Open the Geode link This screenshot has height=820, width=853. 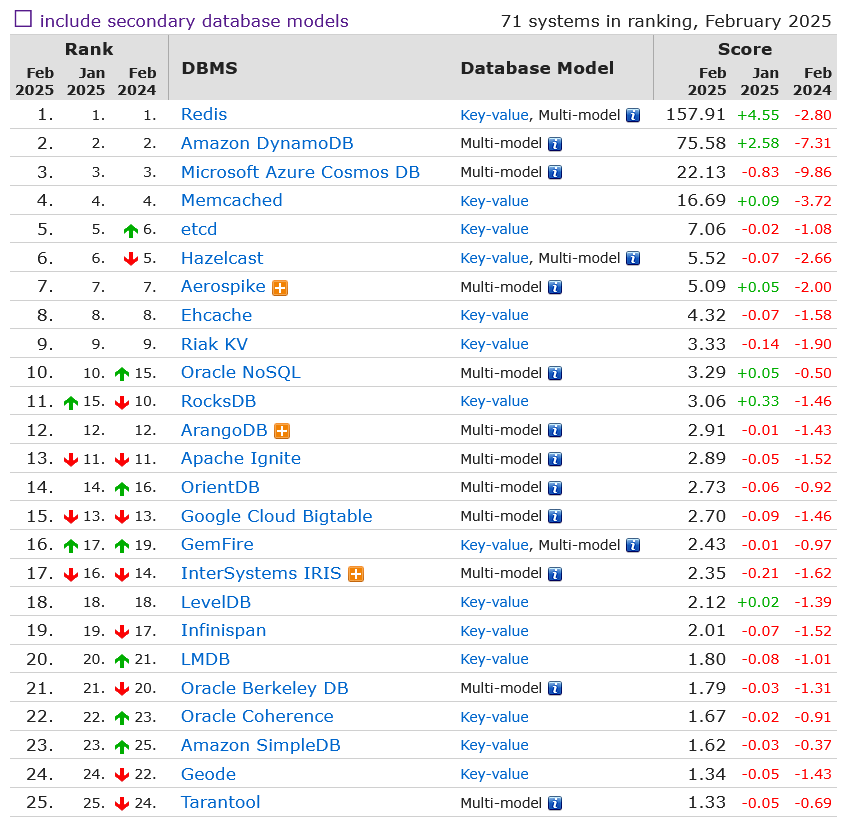(x=208, y=774)
